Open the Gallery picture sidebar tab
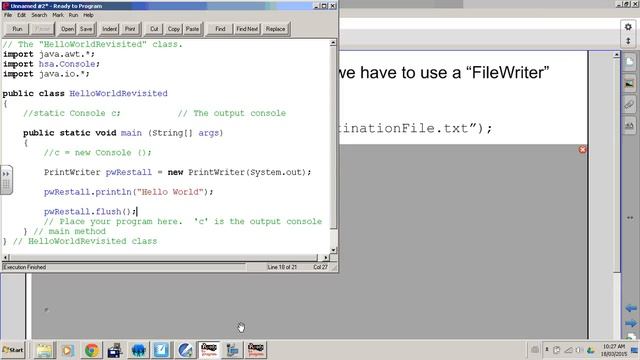The image size is (640, 360). (629, 83)
